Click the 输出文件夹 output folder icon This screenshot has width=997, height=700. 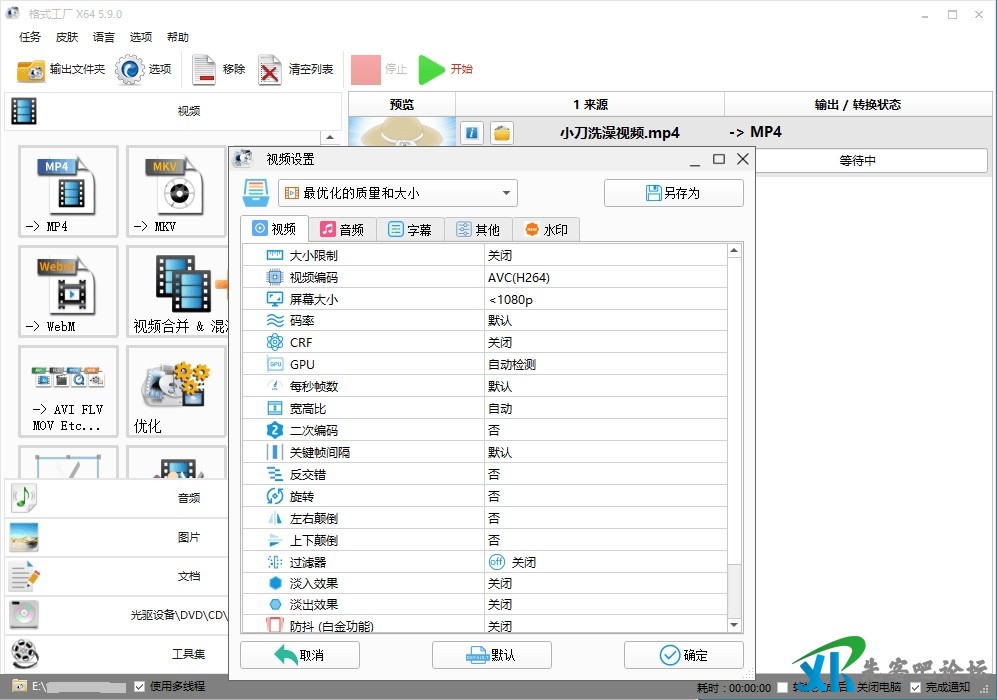(x=31, y=70)
